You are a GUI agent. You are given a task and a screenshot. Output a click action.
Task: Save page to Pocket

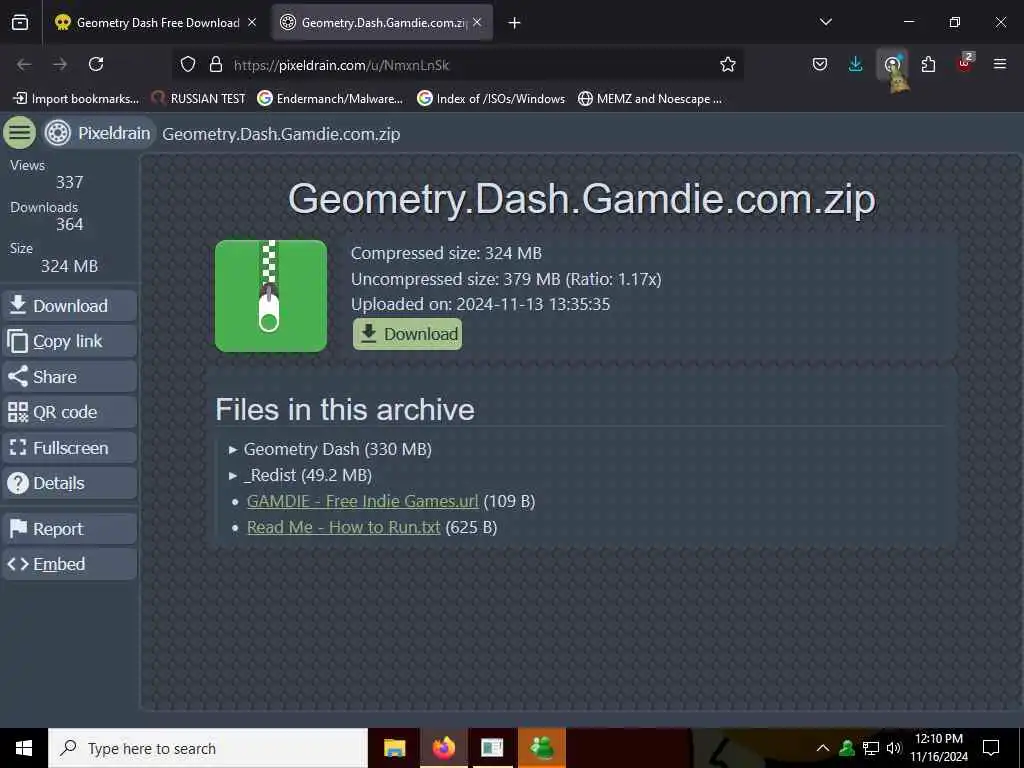[x=820, y=64]
